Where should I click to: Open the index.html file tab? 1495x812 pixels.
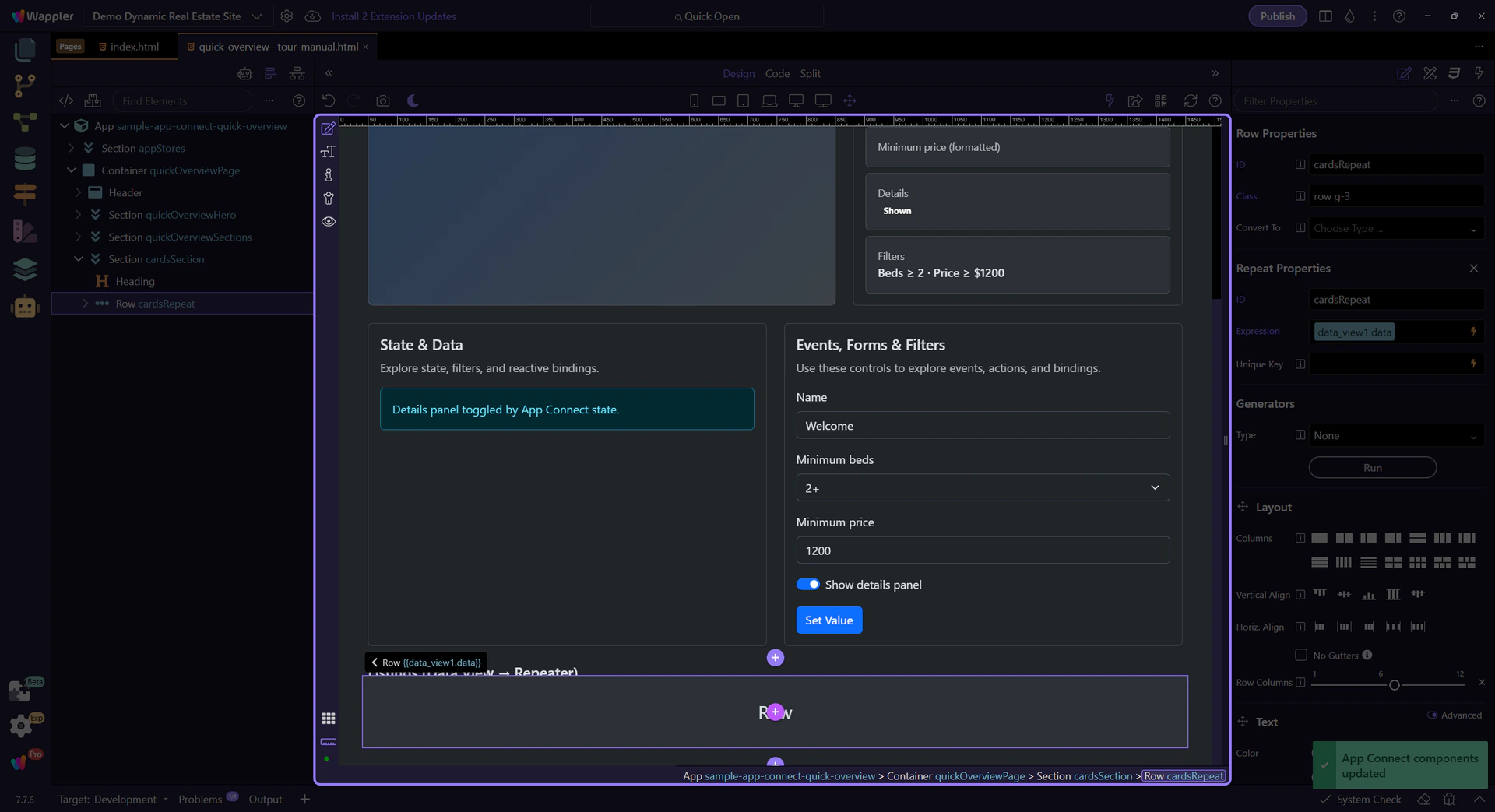click(x=134, y=47)
